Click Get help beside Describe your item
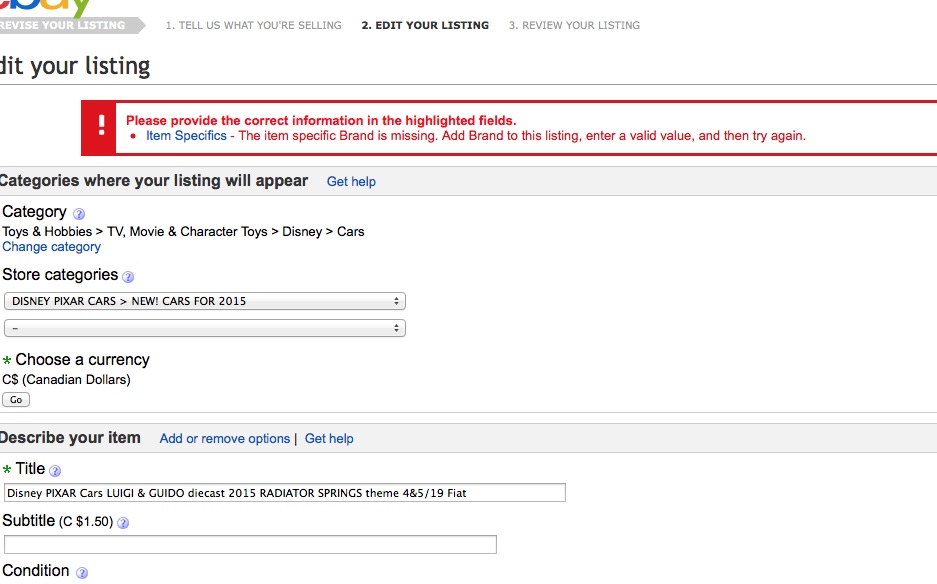The width and height of the screenshot is (937, 584). [329, 439]
